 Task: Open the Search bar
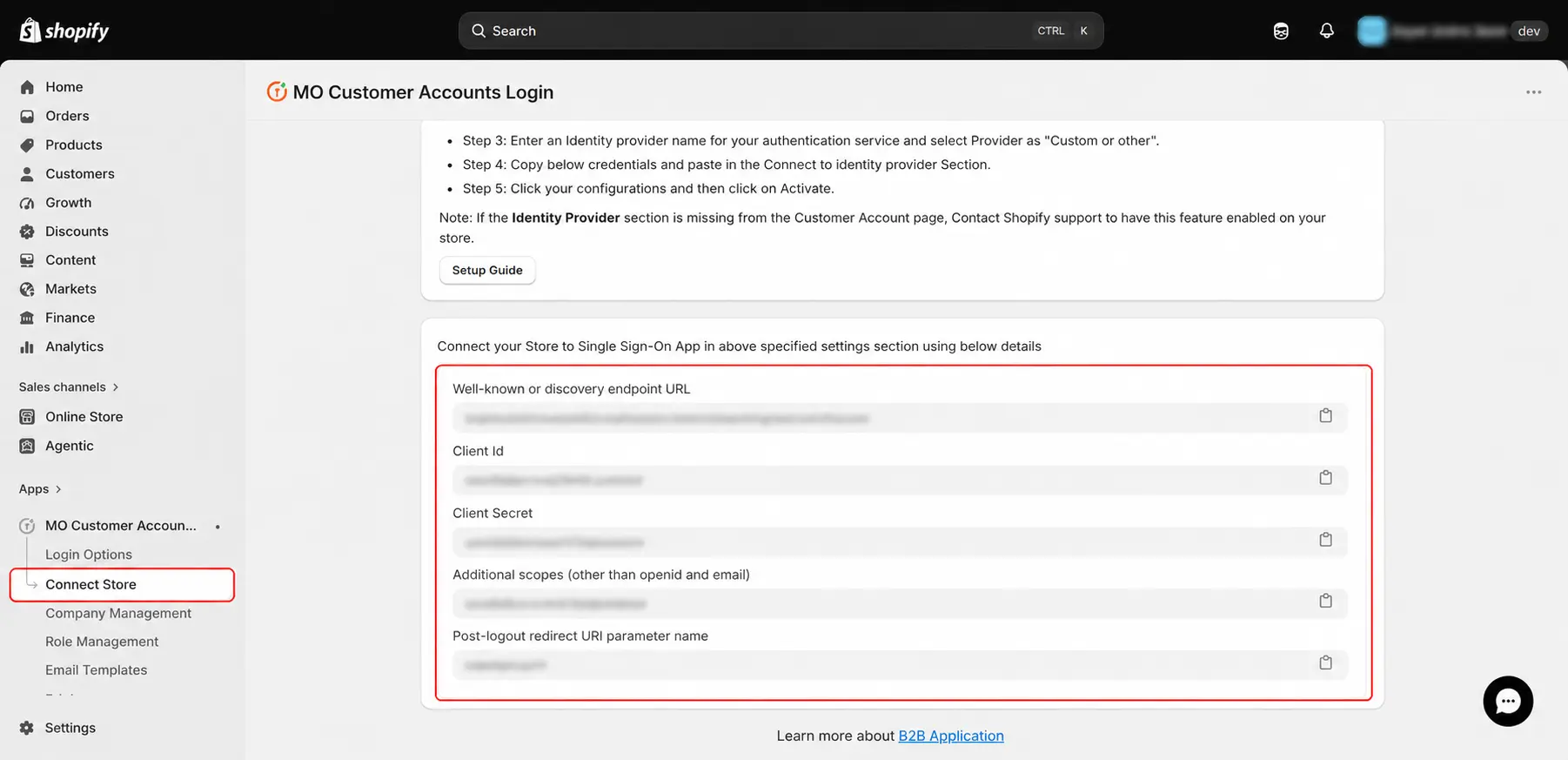point(781,30)
